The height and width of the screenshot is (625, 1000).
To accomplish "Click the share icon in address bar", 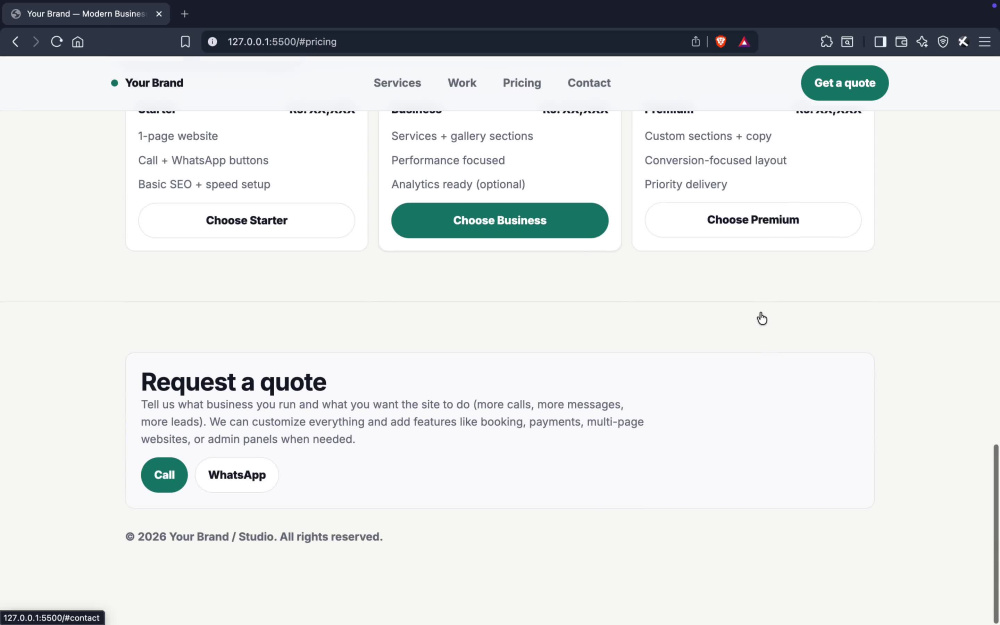I will click(695, 41).
